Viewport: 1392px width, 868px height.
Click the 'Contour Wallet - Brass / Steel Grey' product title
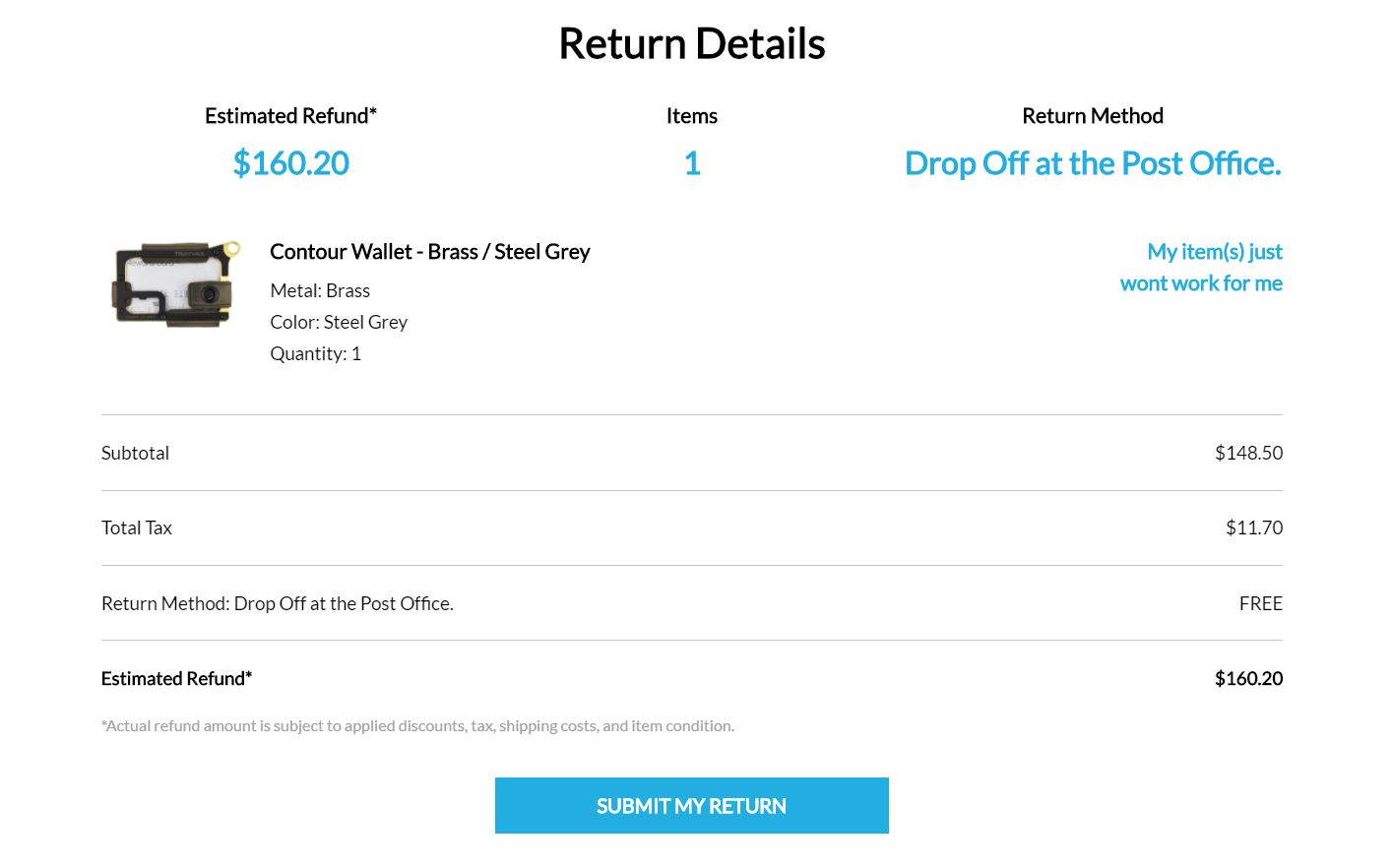pyautogui.click(x=430, y=251)
